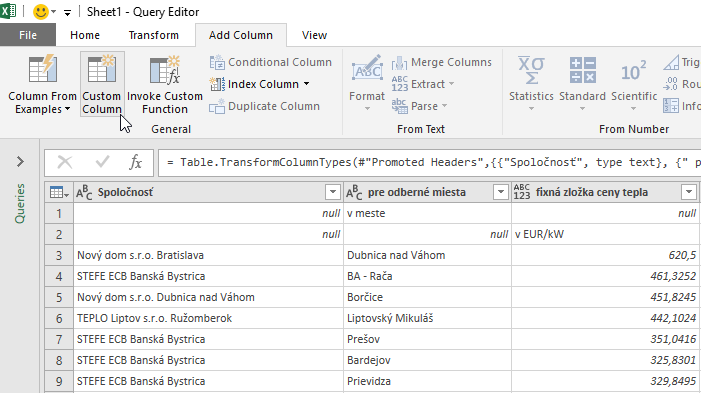Change data type of pre odberné miesta column
This screenshot has height=393, width=701.
(x=354, y=192)
